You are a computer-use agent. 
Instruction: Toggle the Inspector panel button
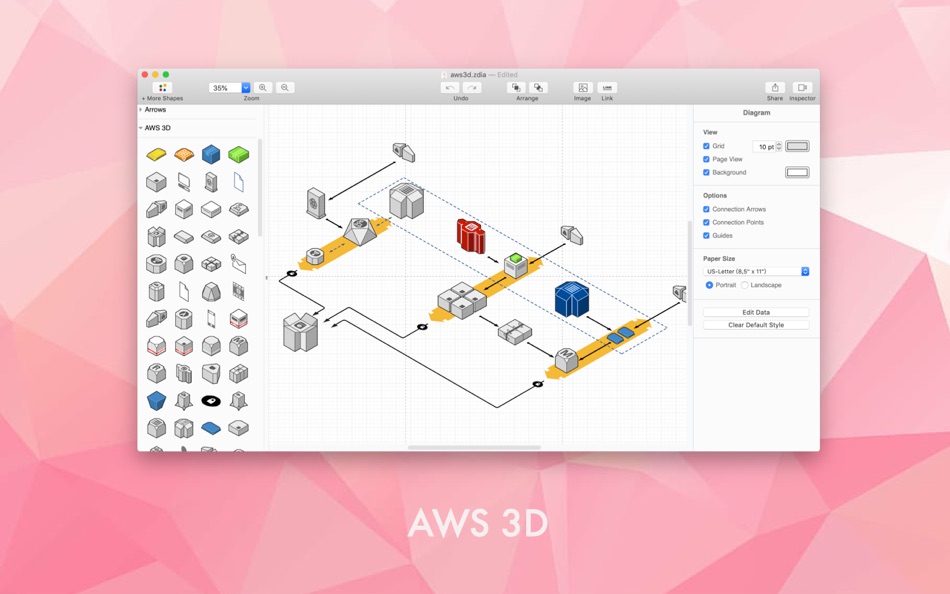coord(802,88)
